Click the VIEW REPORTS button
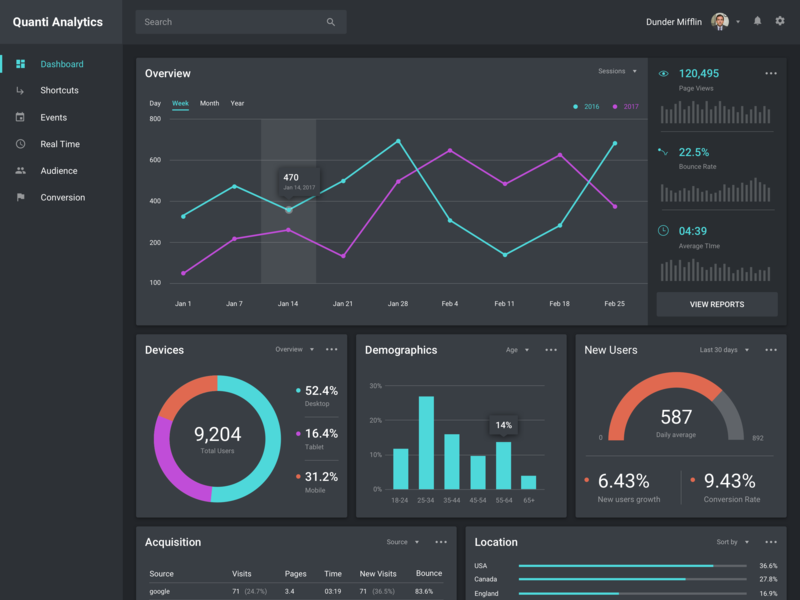The width and height of the screenshot is (800, 600). coord(717,304)
